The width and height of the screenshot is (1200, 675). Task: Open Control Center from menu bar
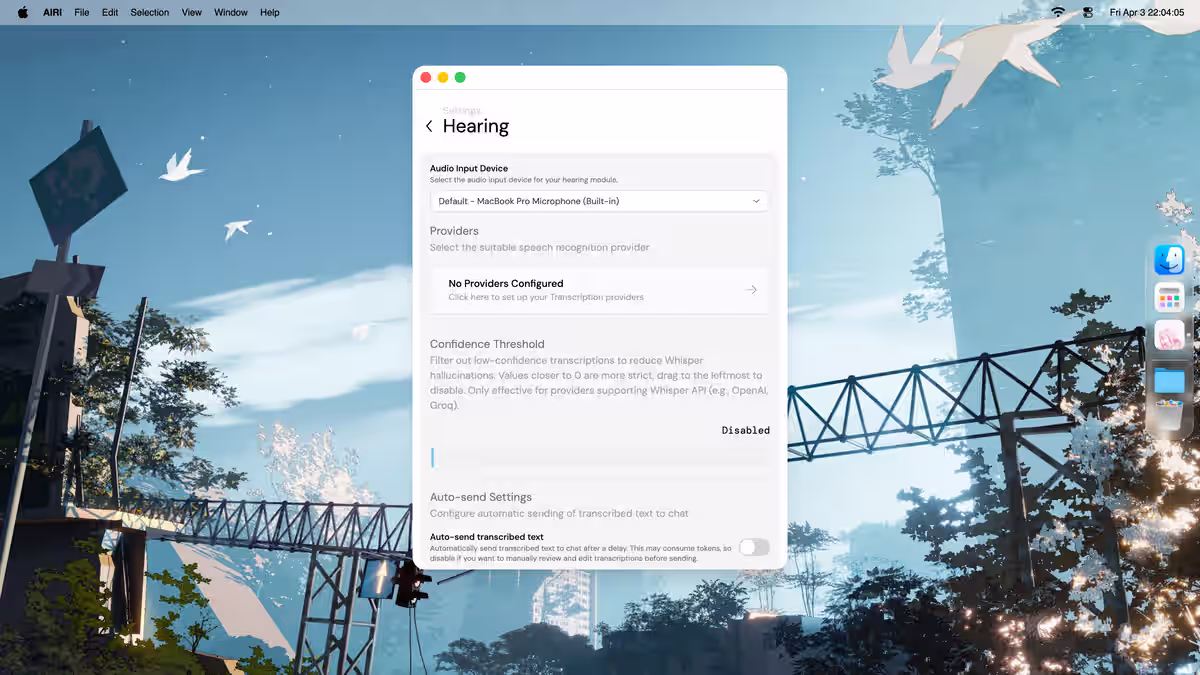(1088, 12)
